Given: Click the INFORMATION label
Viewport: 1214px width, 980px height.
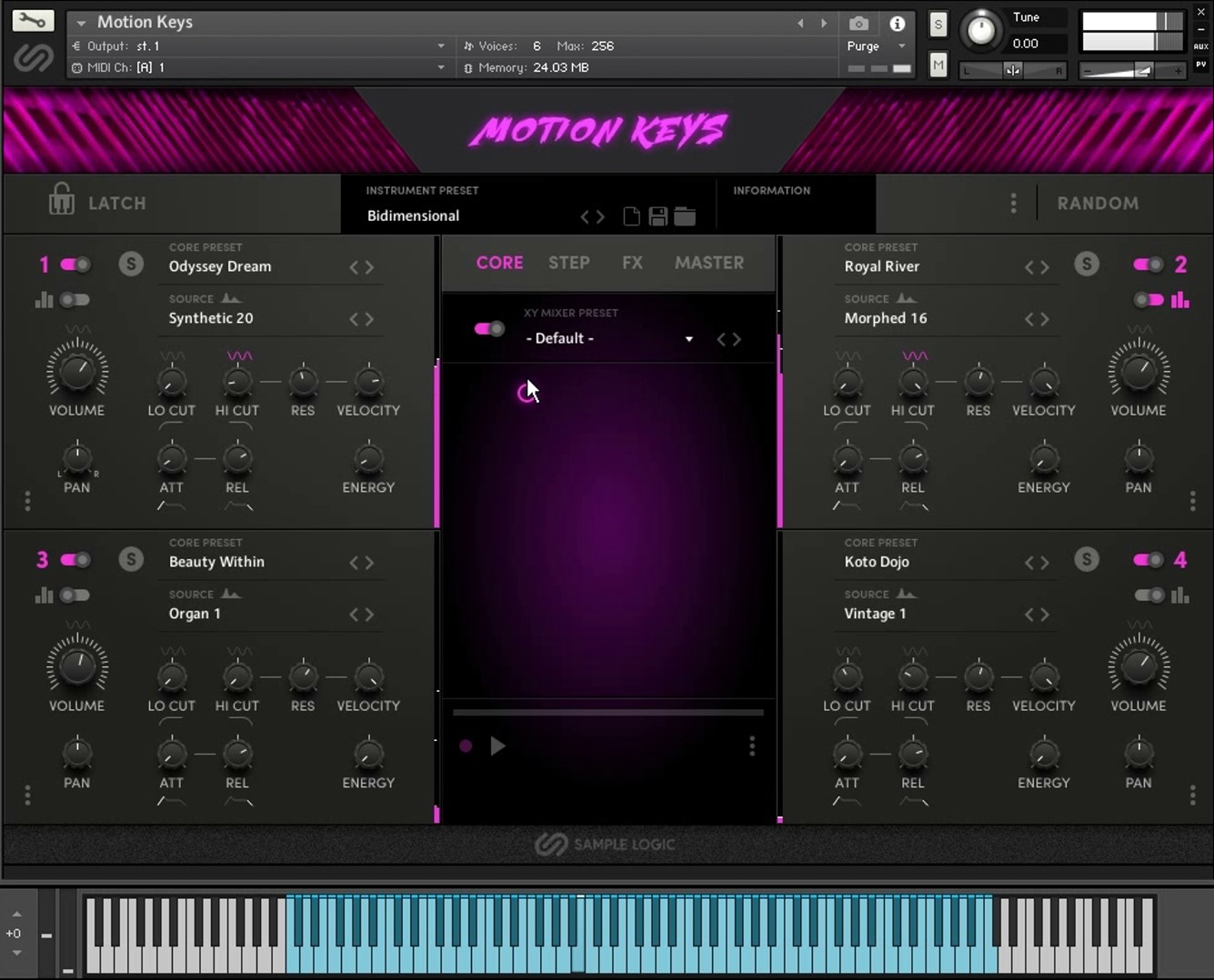Looking at the screenshot, I should tap(771, 190).
